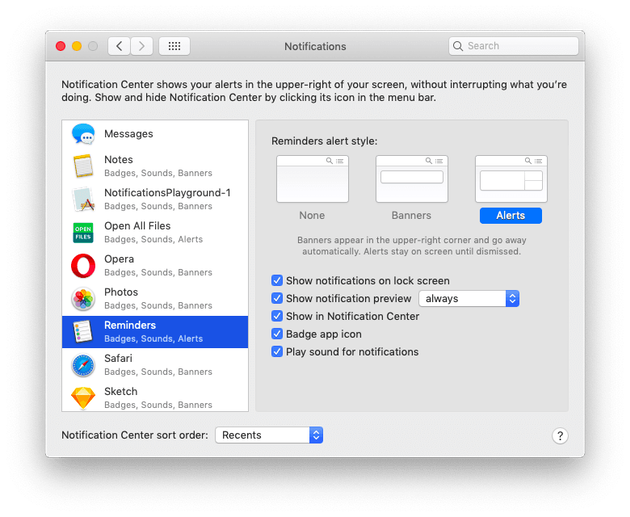Select Opera in the app list

point(155,266)
